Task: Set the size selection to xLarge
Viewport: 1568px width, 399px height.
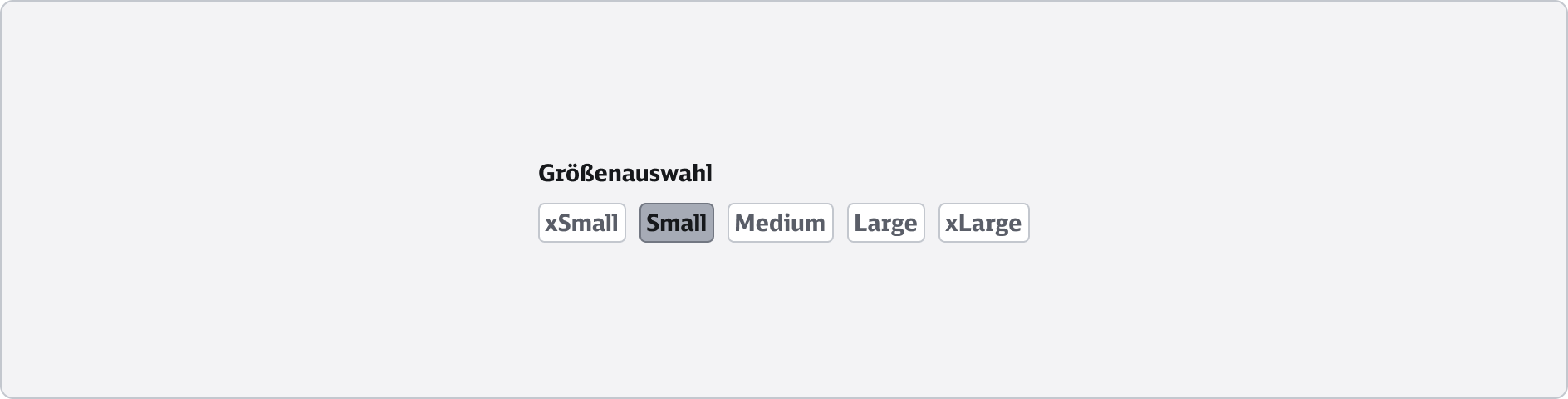Action: pyautogui.click(x=983, y=223)
